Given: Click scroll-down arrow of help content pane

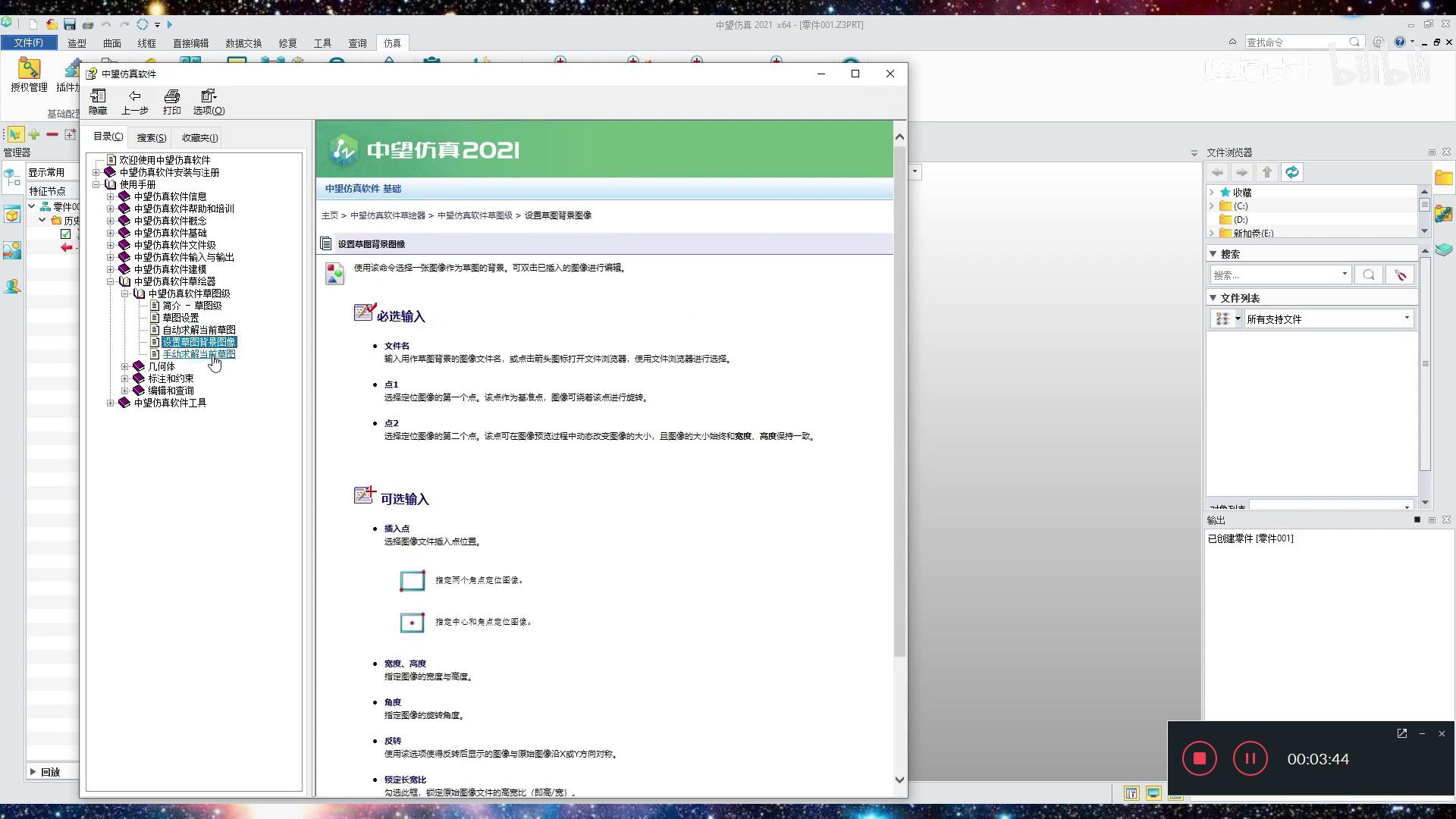Looking at the screenshot, I should pos(899,780).
